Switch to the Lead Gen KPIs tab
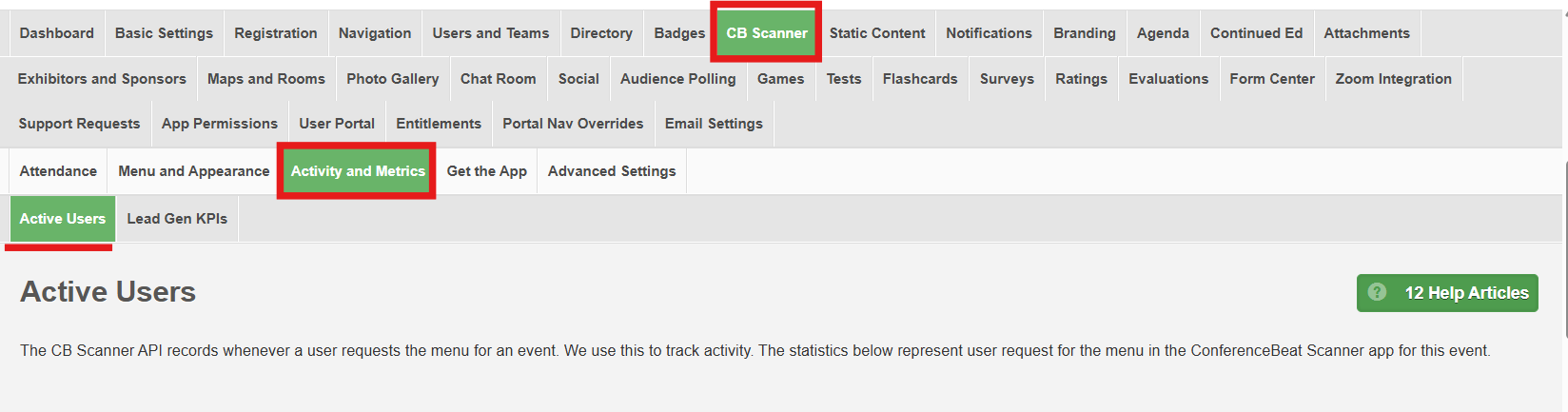Image resolution: width=1568 pixels, height=412 pixels. [x=177, y=219]
